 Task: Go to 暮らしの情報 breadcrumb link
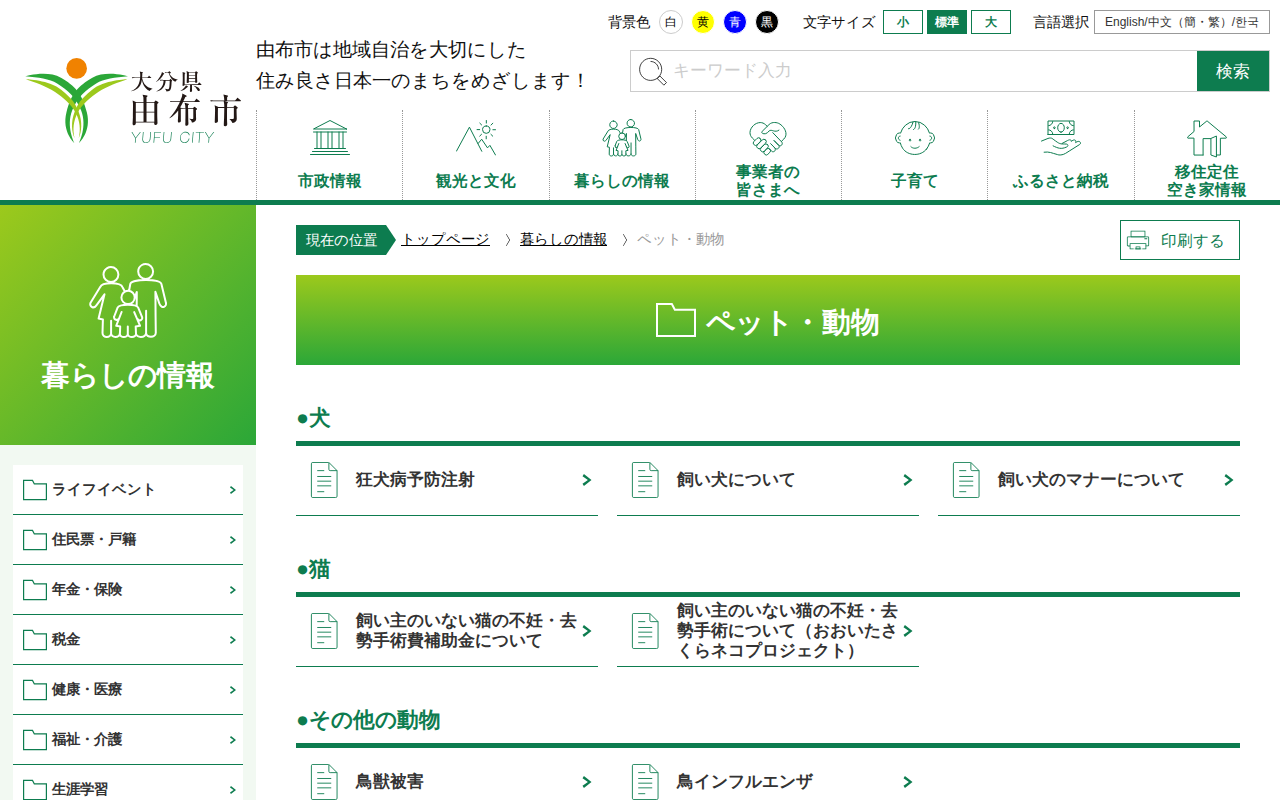(x=563, y=240)
